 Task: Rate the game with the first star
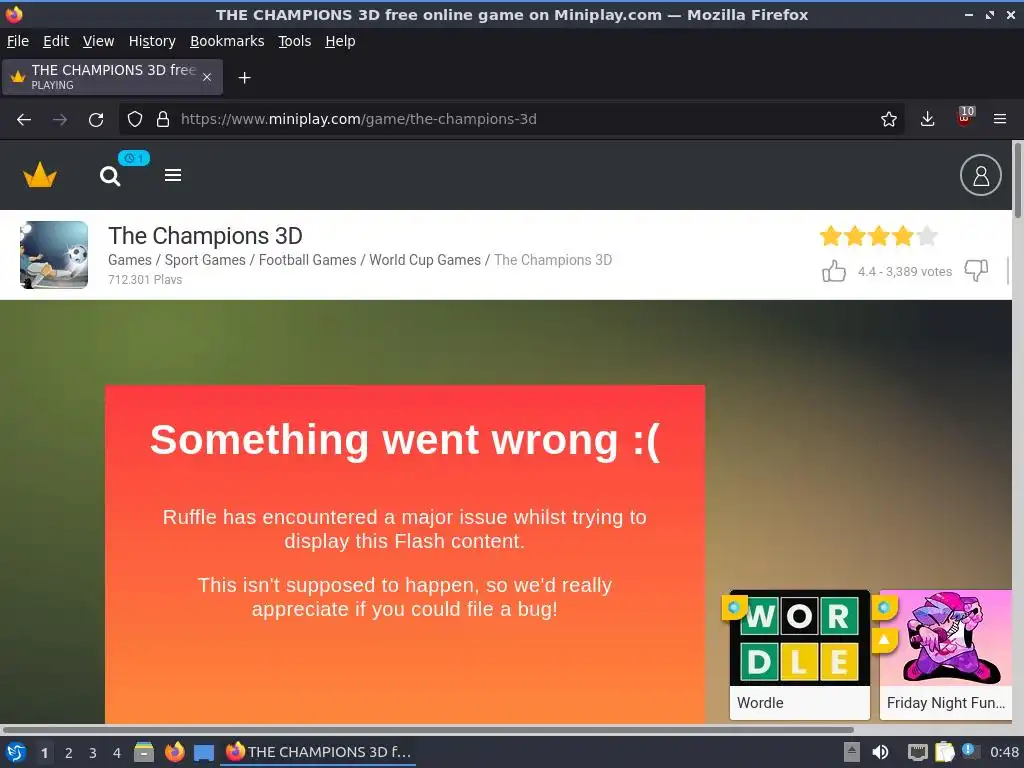[x=831, y=236]
